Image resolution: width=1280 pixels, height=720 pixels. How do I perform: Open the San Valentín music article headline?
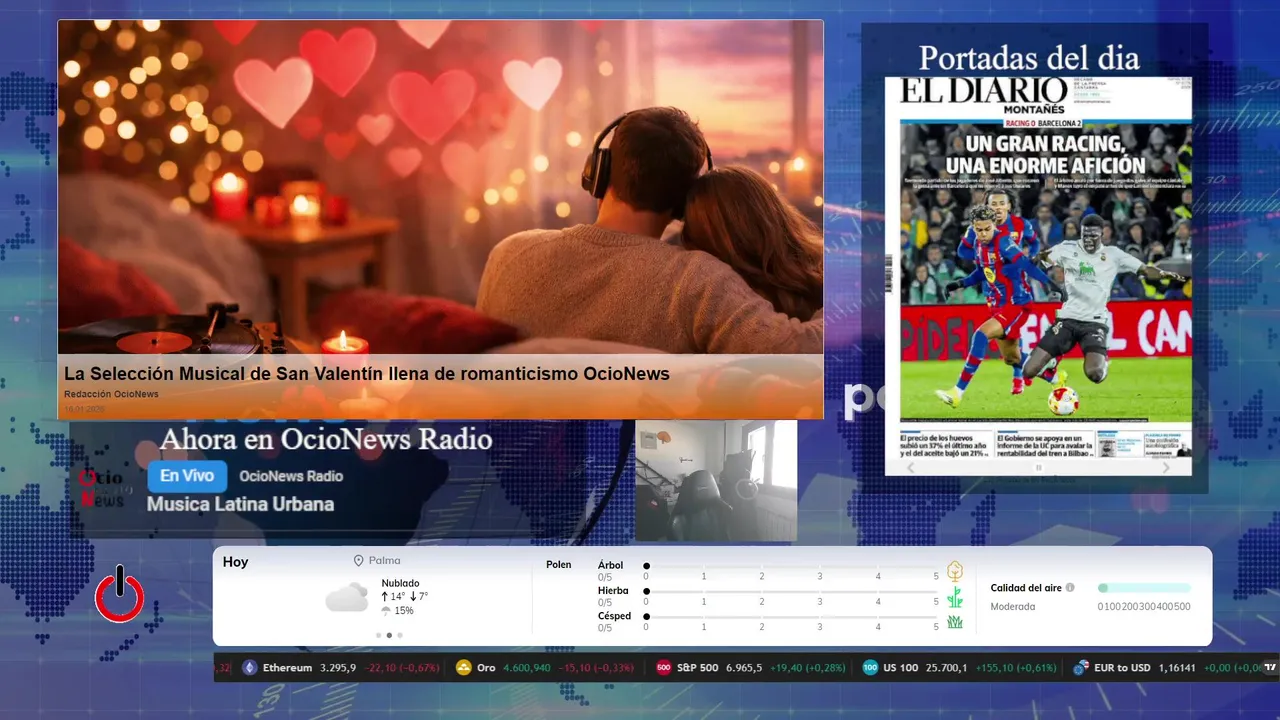367,373
